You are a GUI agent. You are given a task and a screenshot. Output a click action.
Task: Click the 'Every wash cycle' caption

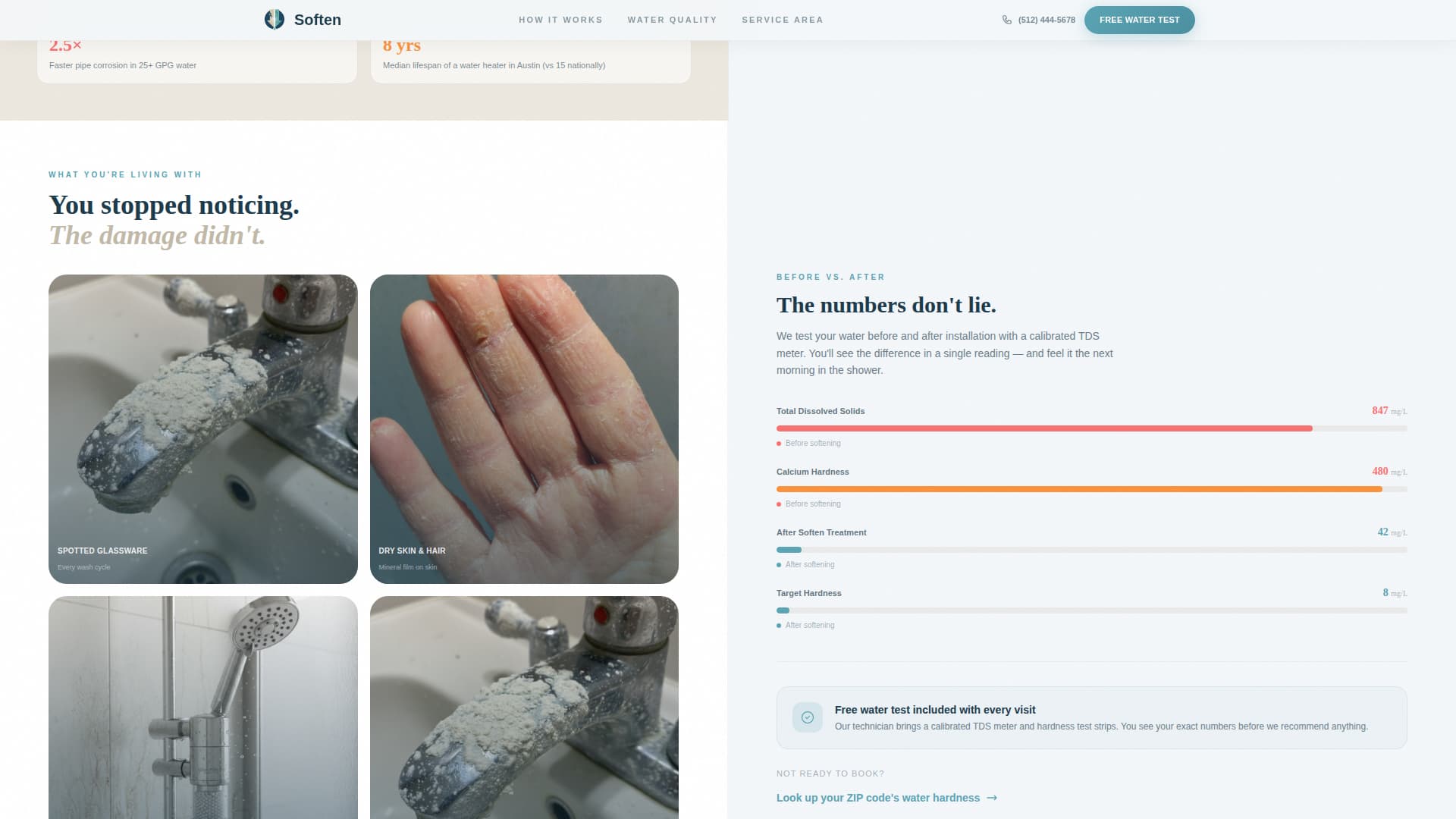pyautogui.click(x=84, y=567)
